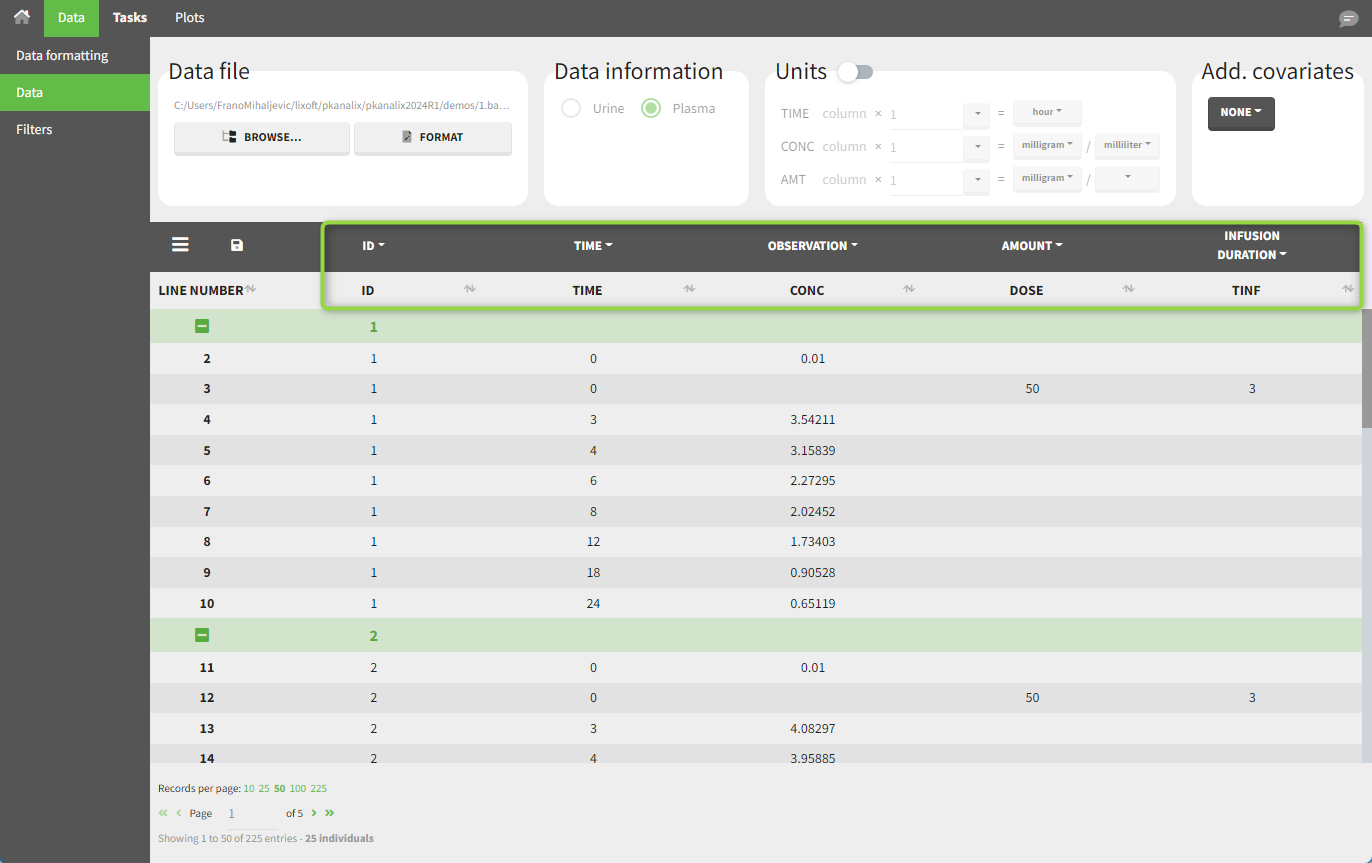Open the OBSERVATION column type dropdown
This screenshot has width=1372, height=863.
tap(812, 245)
